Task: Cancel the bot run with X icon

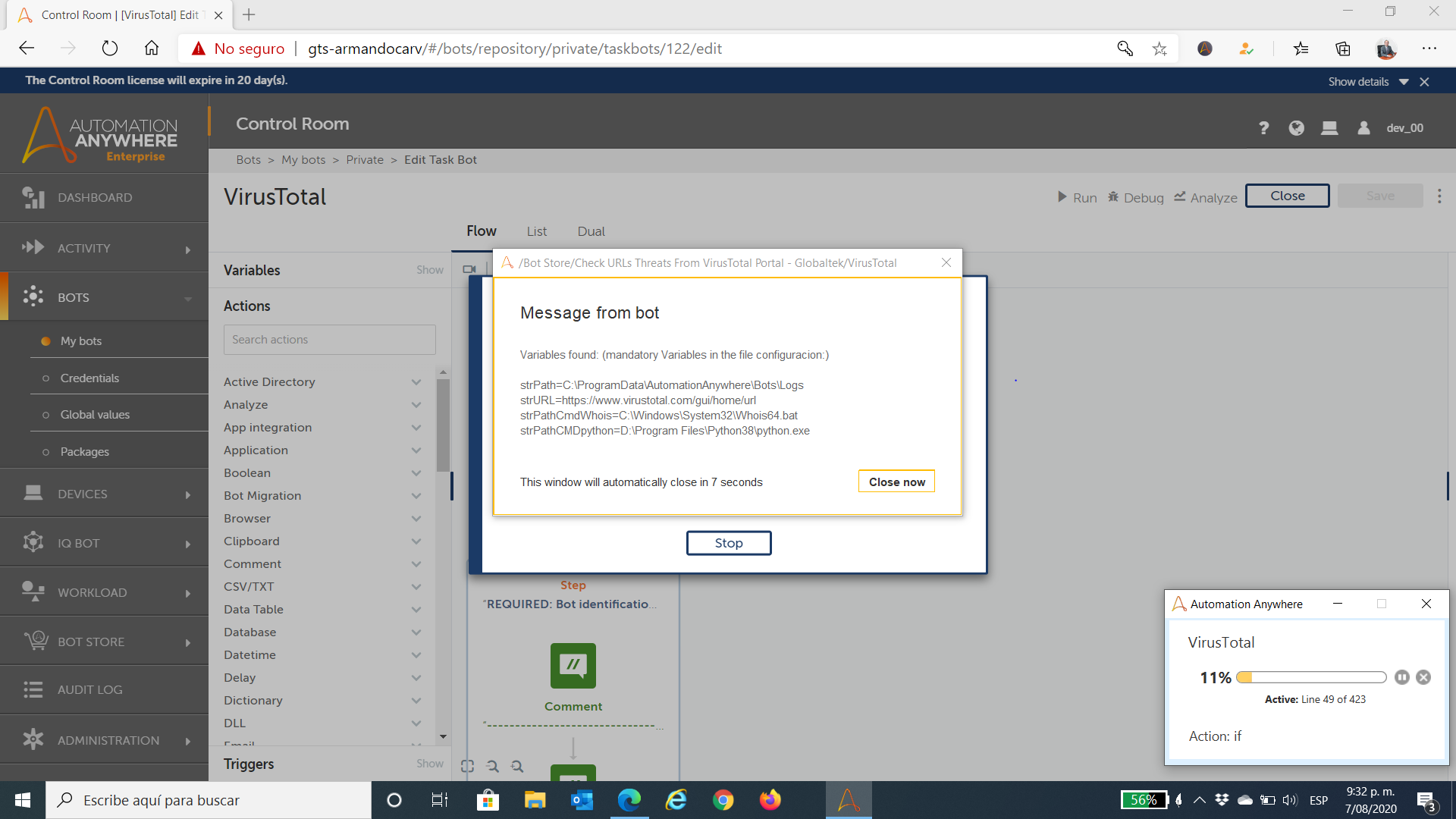Action: click(x=1423, y=677)
